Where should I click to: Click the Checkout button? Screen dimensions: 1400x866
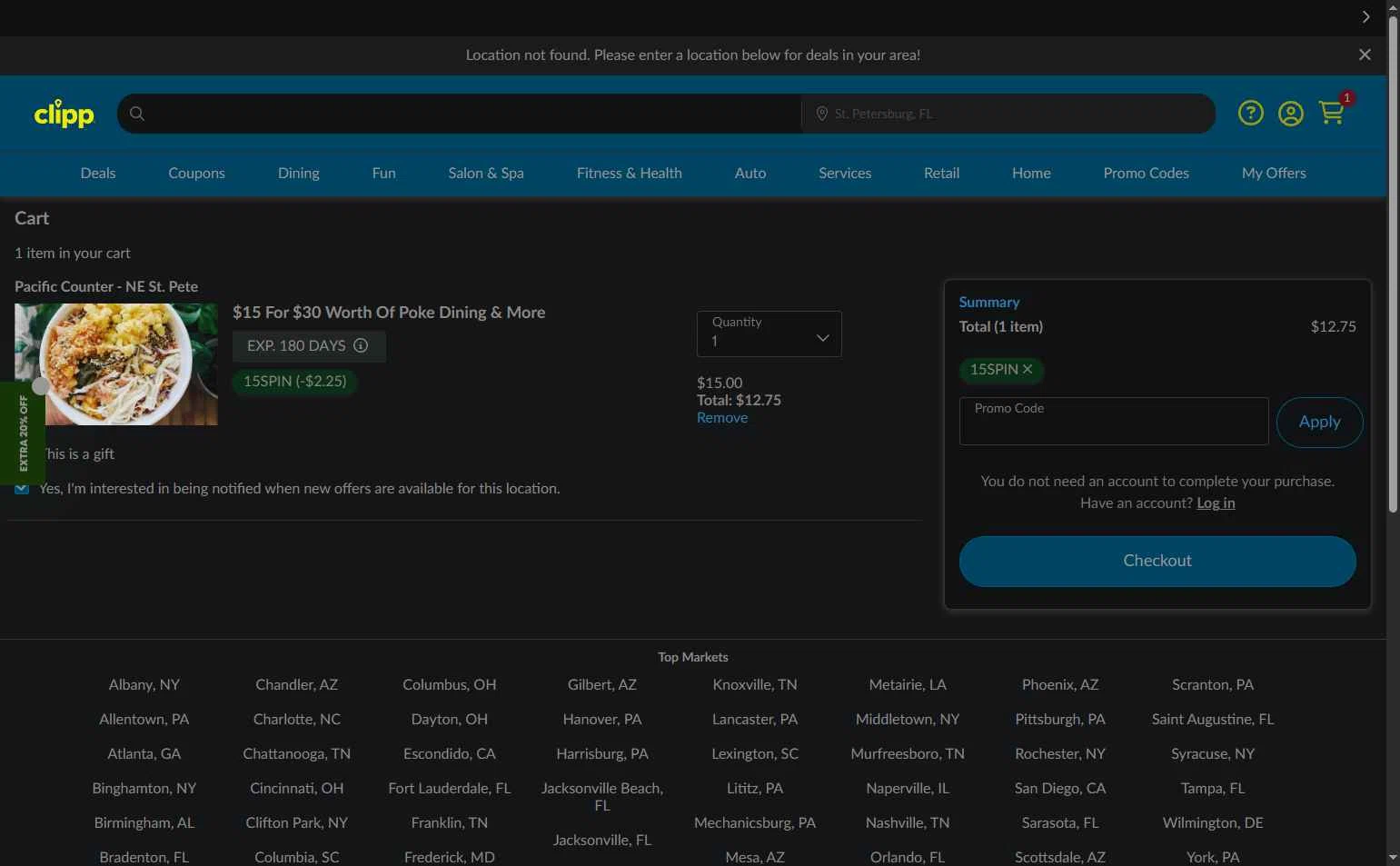point(1157,561)
